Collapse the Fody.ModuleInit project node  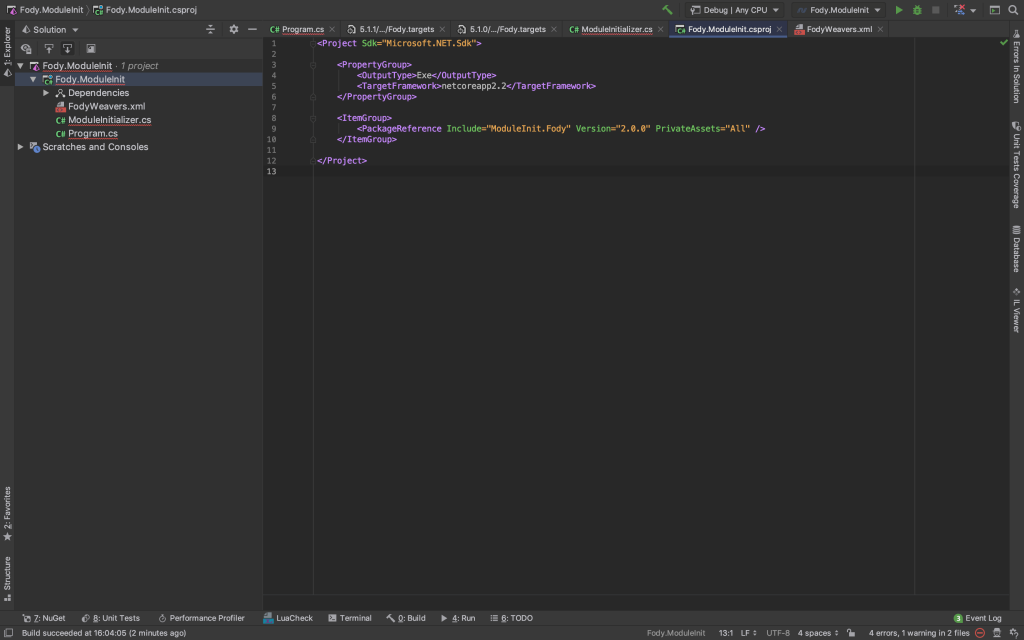coord(33,80)
